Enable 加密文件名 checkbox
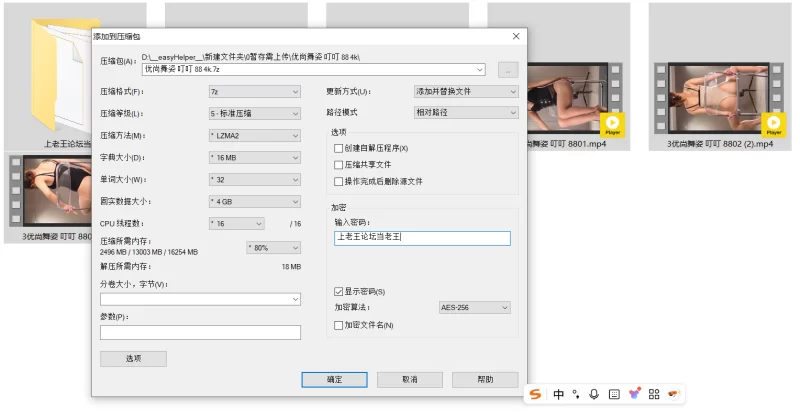Screen dimensions: 800x418 339,325
